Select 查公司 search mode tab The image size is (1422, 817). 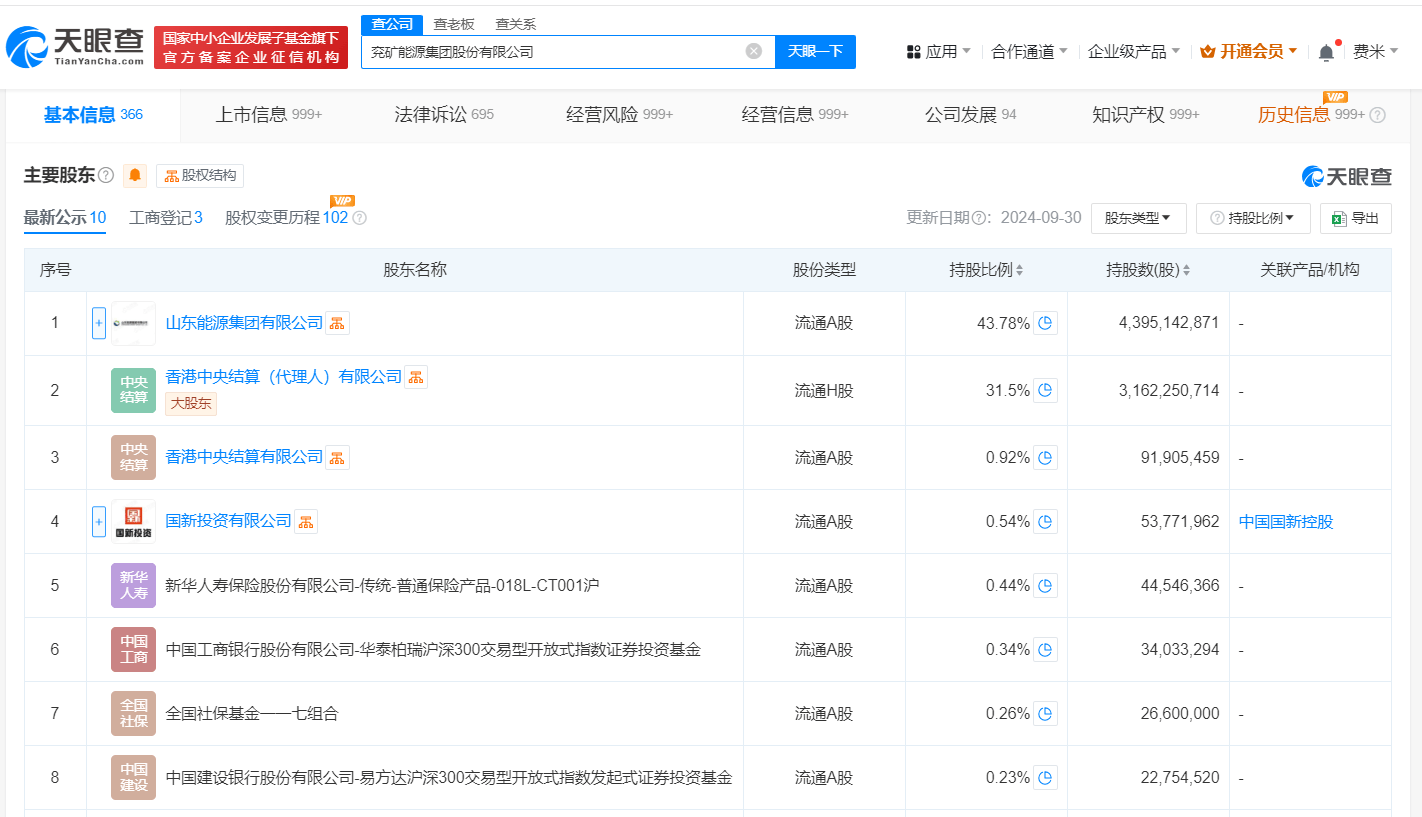click(x=392, y=24)
